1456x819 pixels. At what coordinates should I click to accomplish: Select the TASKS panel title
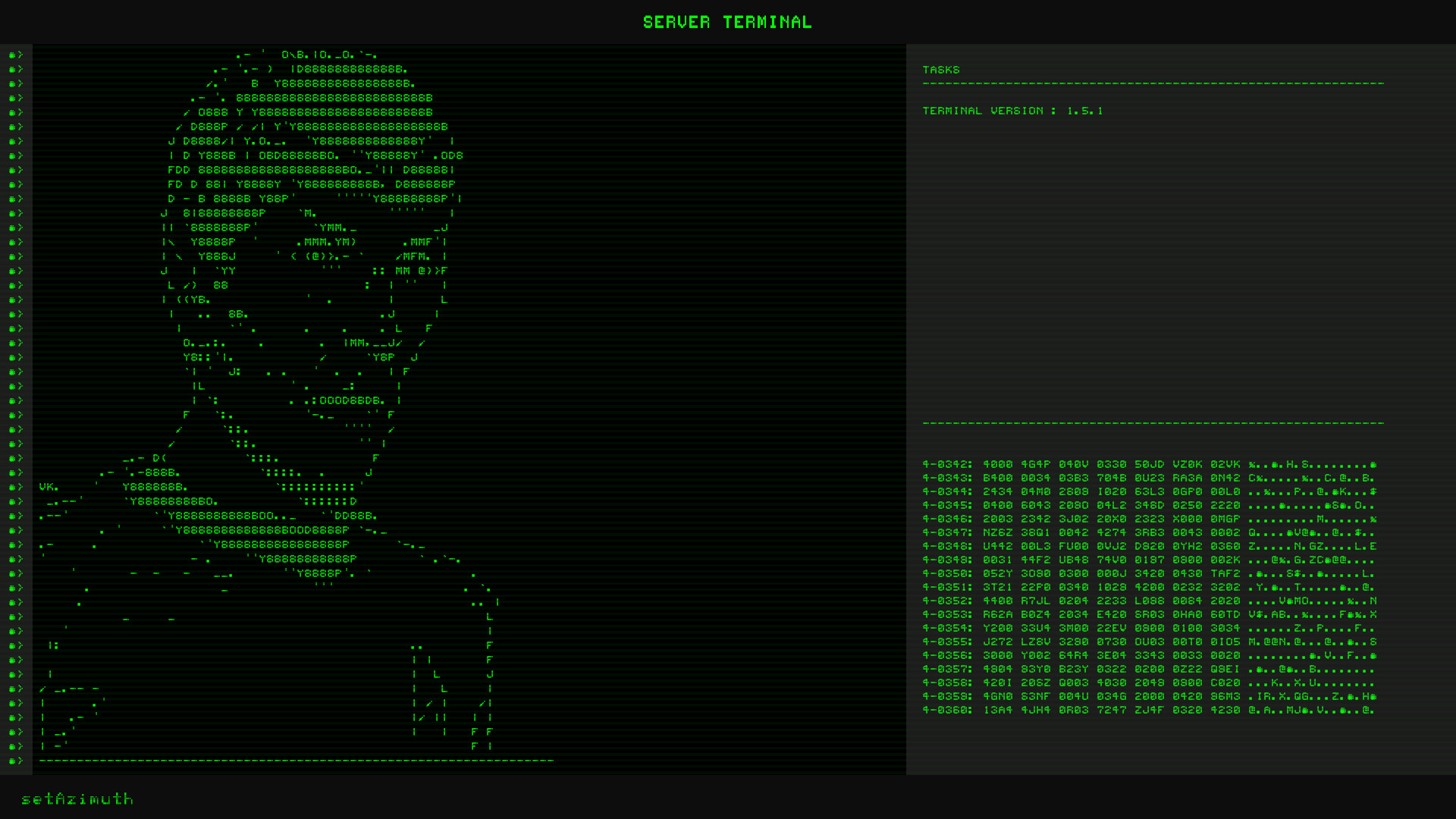942,69
